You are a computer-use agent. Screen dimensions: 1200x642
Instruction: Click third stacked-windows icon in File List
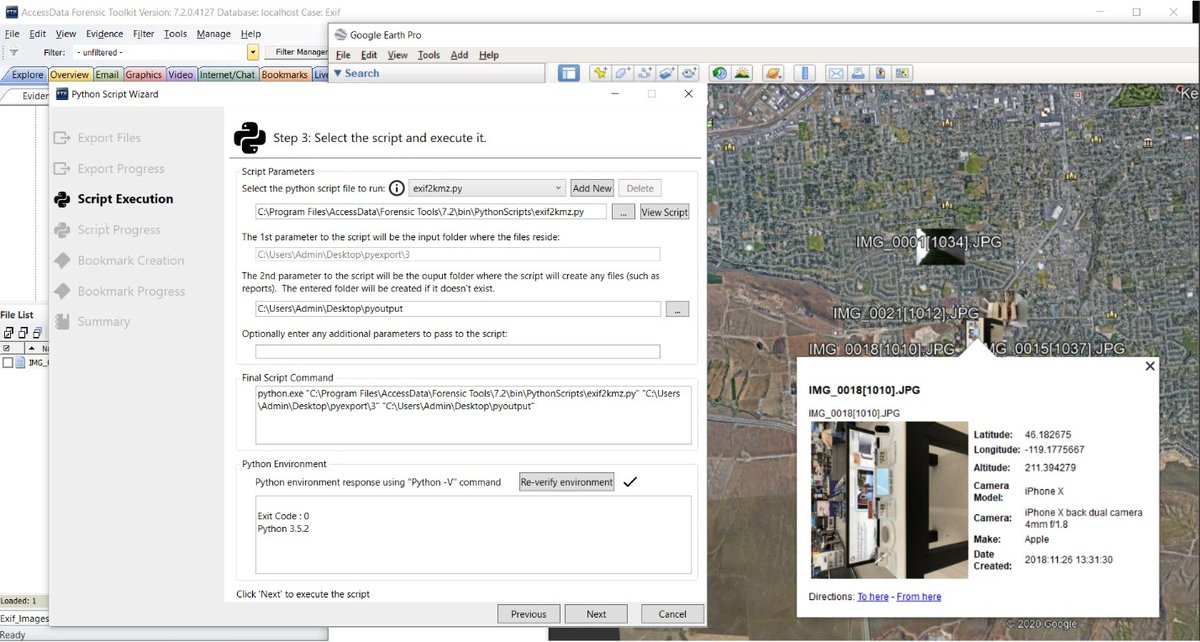[37, 333]
